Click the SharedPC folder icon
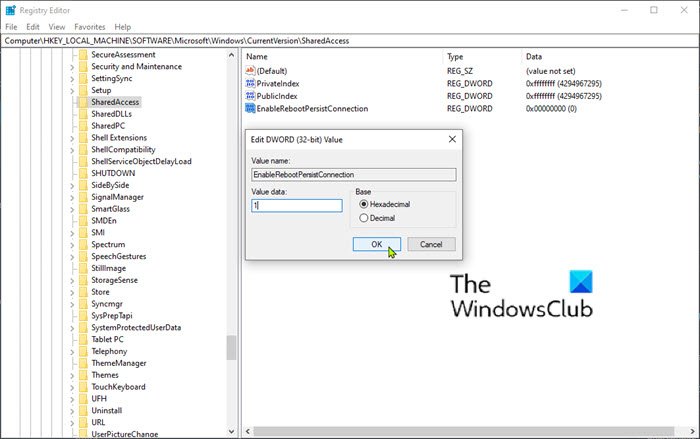This screenshot has height=439, width=700. (x=83, y=125)
